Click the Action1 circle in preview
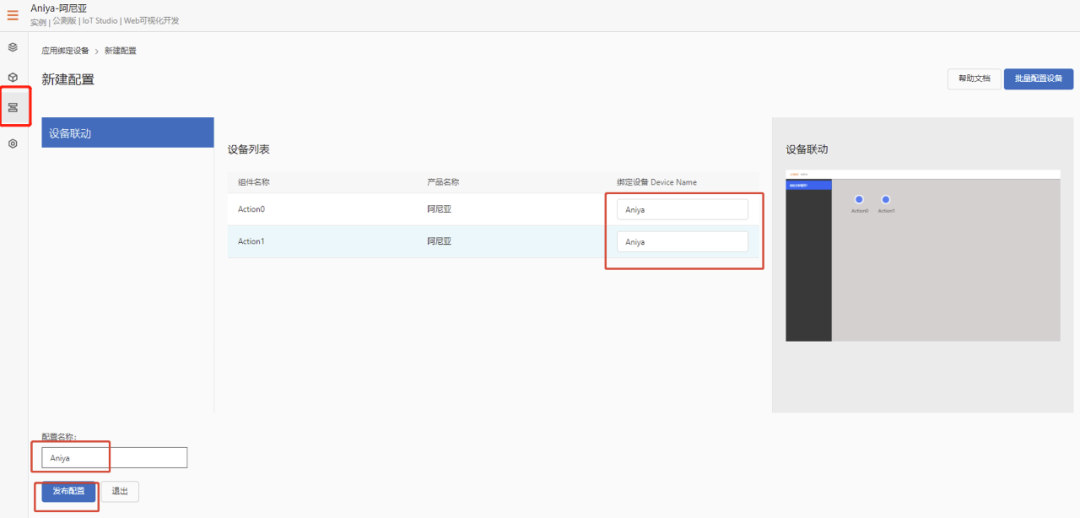This screenshot has height=518, width=1080. pos(886,200)
